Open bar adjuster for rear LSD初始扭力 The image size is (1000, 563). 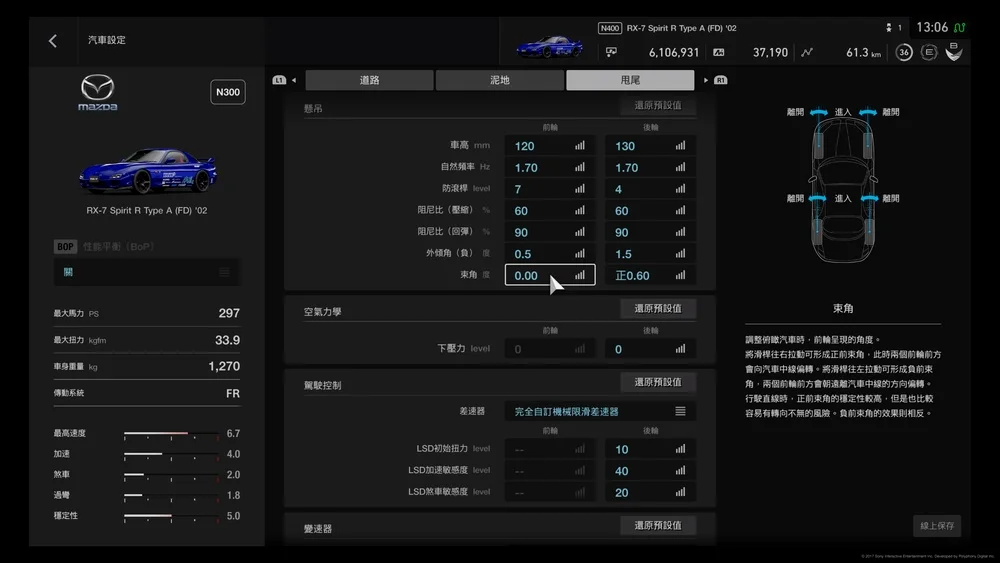[x=680, y=450]
